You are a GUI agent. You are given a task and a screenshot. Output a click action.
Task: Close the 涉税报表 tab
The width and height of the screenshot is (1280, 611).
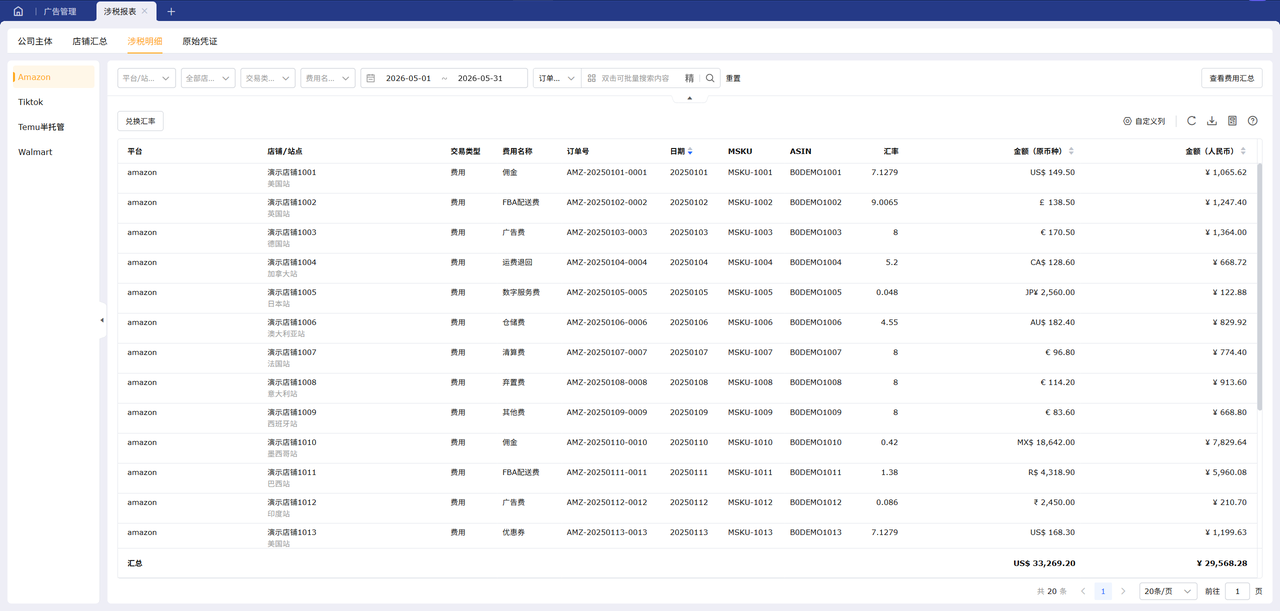pyautogui.click(x=145, y=11)
